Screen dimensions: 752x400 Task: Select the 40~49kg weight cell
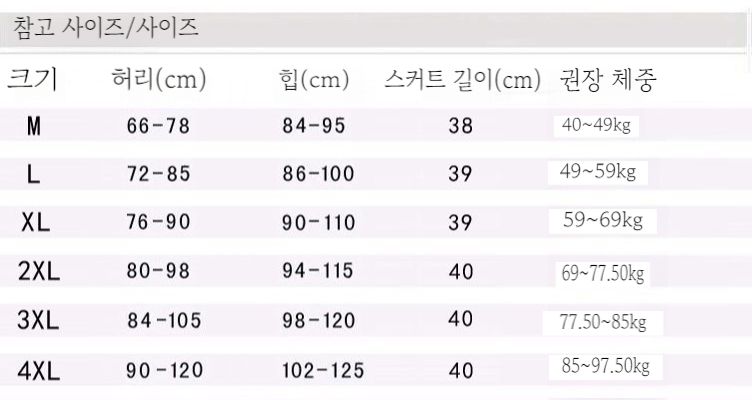pyautogui.click(x=595, y=125)
